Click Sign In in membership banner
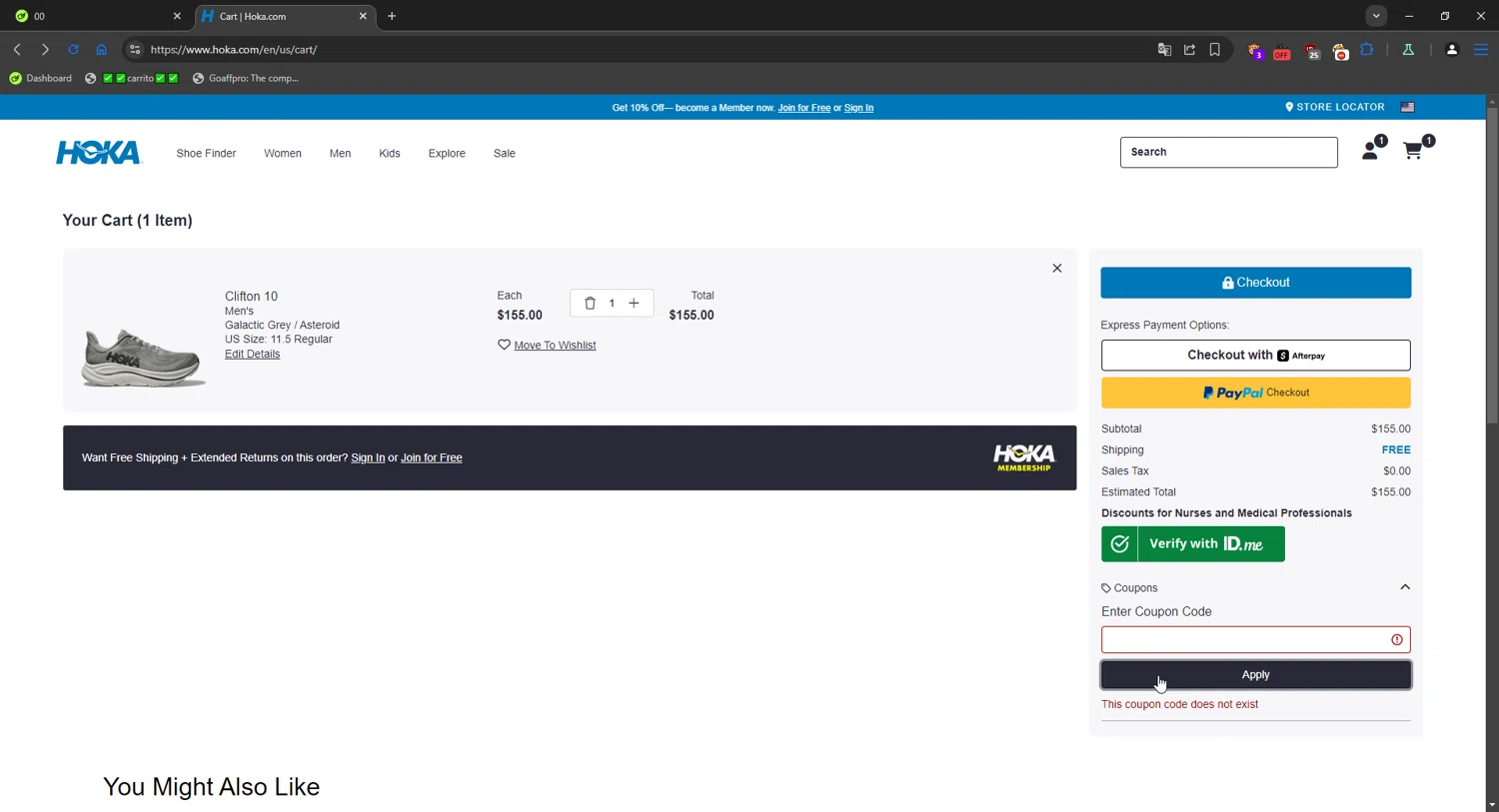The height and width of the screenshot is (812, 1499). (x=368, y=457)
